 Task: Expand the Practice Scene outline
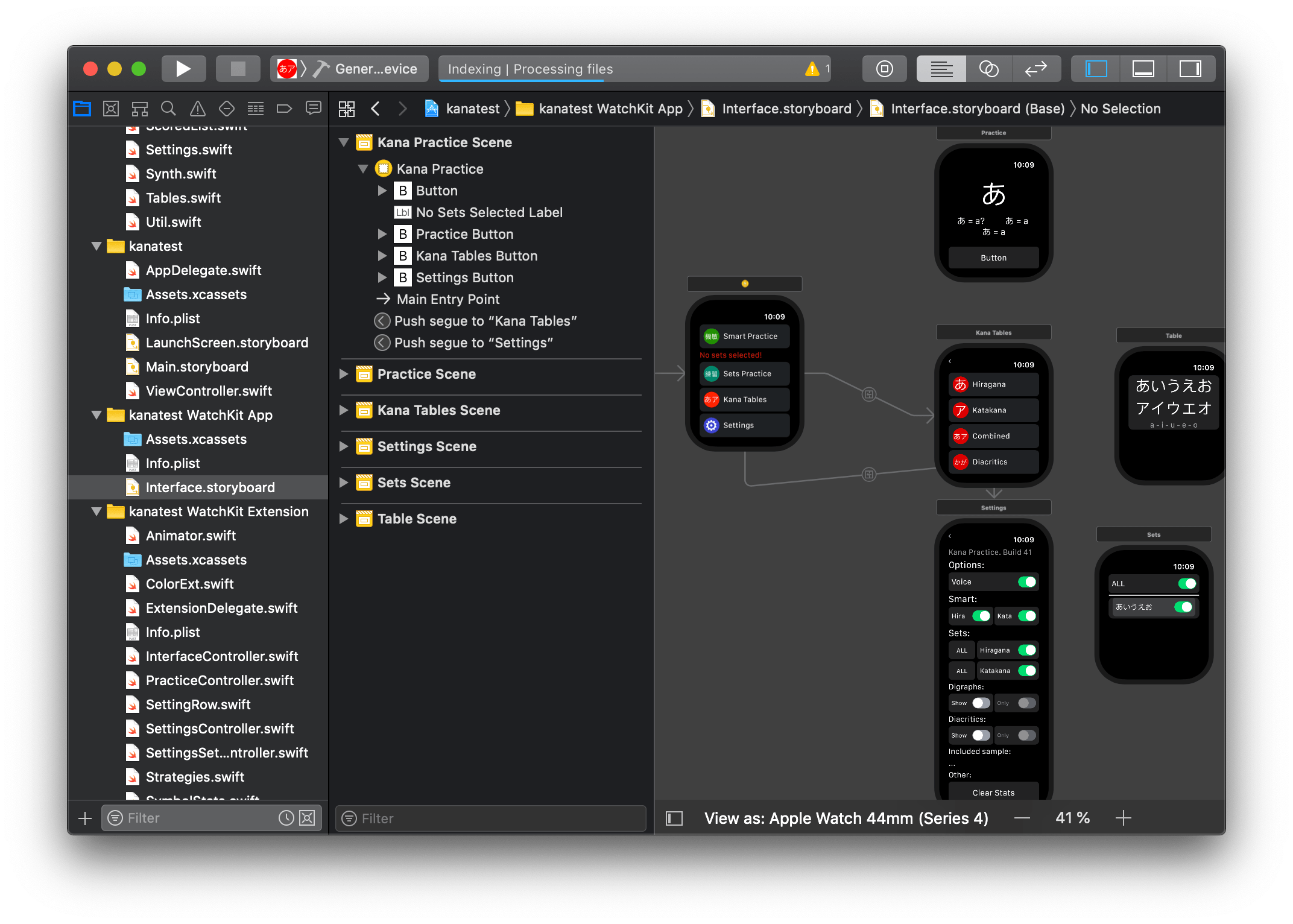[344, 374]
